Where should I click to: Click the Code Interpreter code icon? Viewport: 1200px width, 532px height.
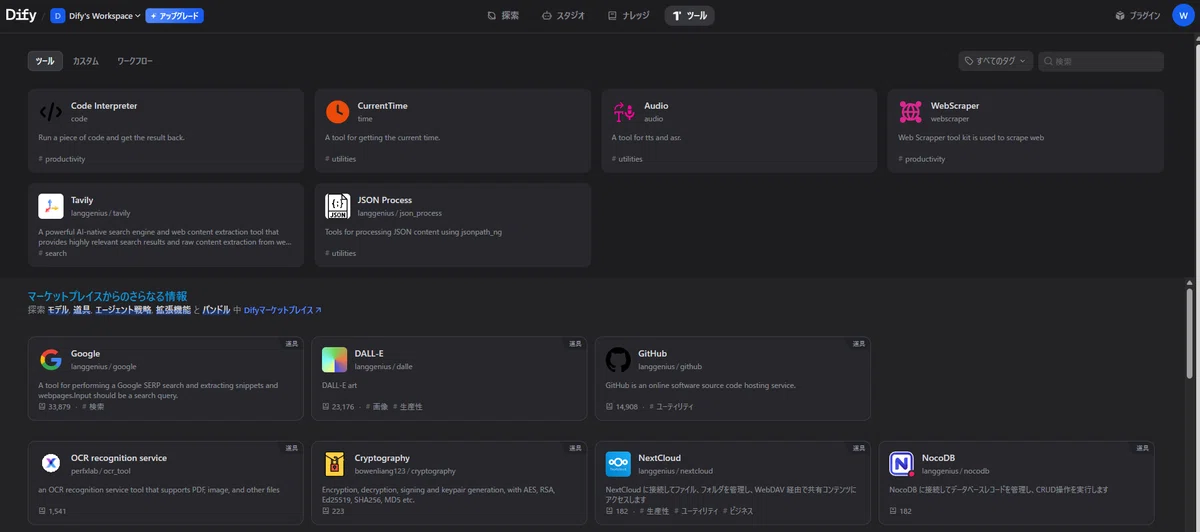tap(51, 112)
